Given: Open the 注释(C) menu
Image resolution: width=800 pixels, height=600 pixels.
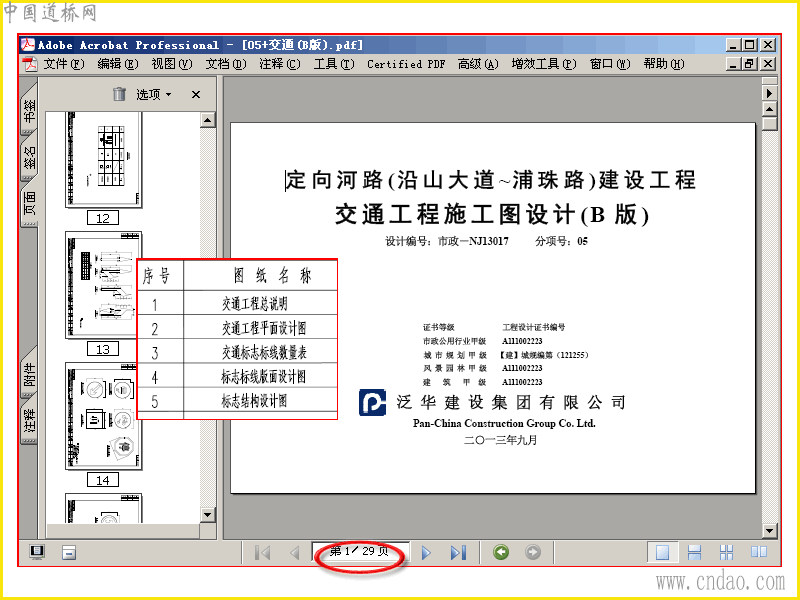Looking at the screenshot, I should coord(280,64).
